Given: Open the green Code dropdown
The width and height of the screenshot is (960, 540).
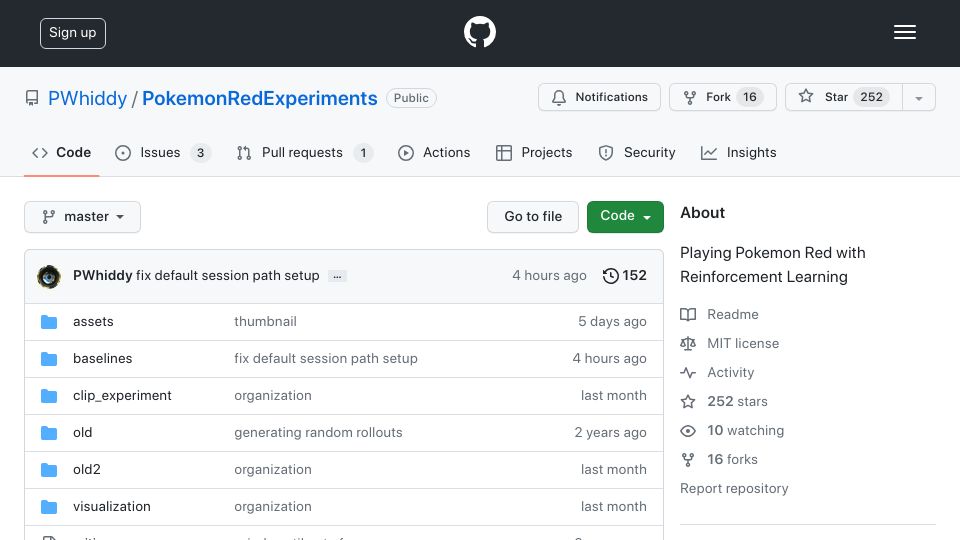Looking at the screenshot, I should 625,217.
